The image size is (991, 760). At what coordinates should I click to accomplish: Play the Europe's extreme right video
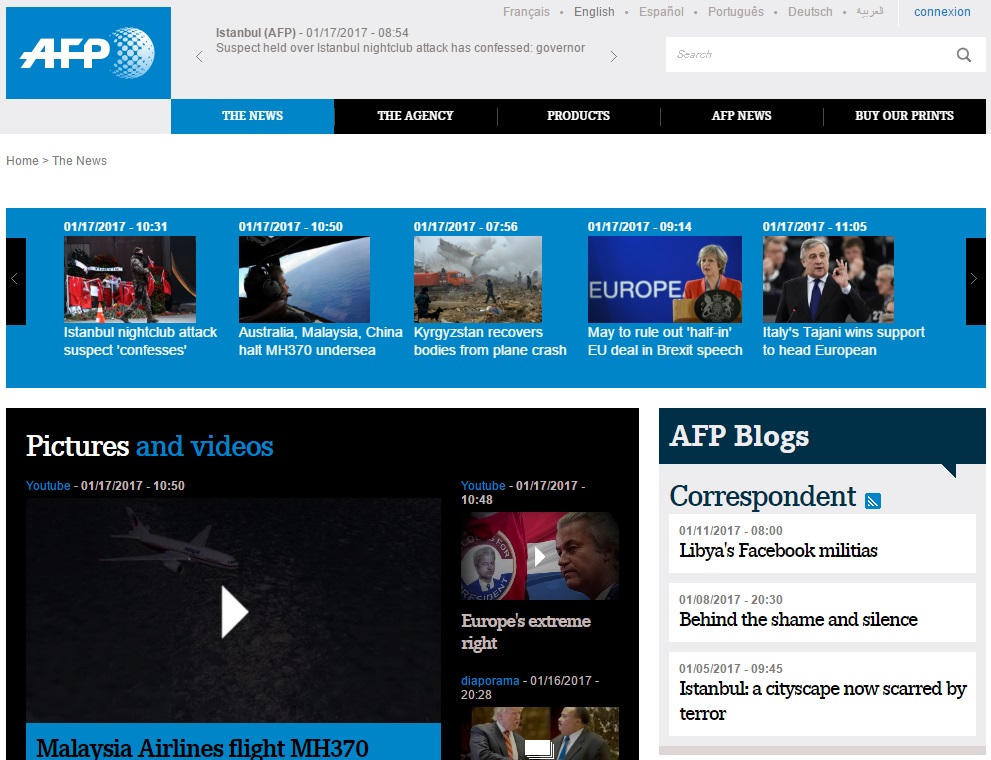(540, 556)
